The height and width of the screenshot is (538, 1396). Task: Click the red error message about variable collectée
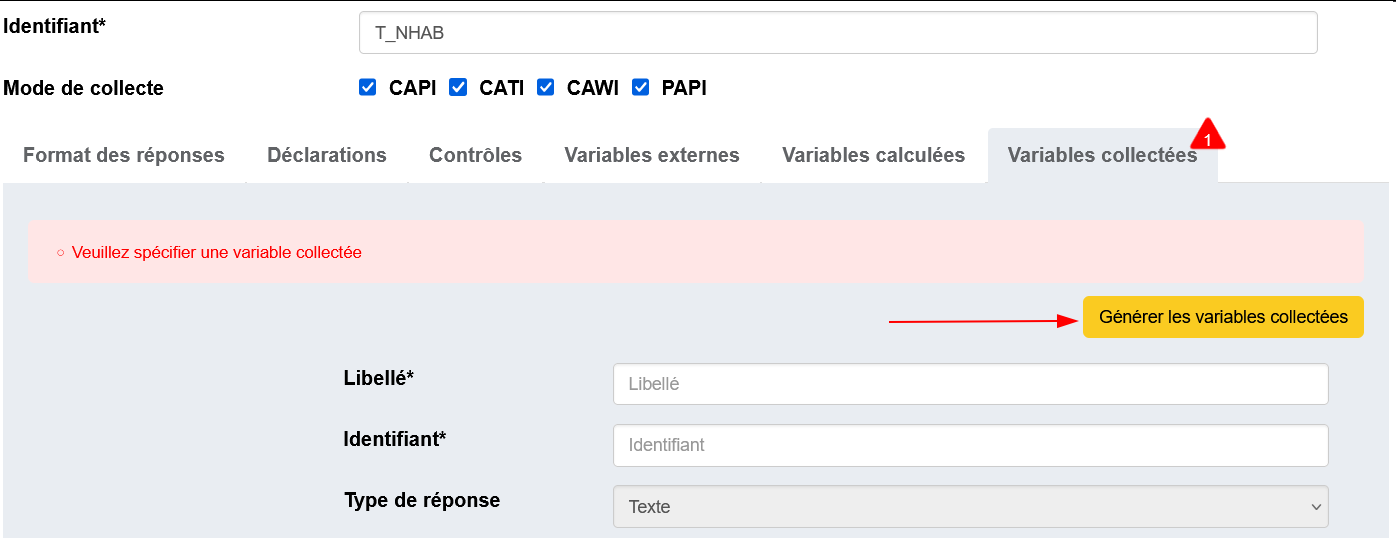(x=216, y=252)
